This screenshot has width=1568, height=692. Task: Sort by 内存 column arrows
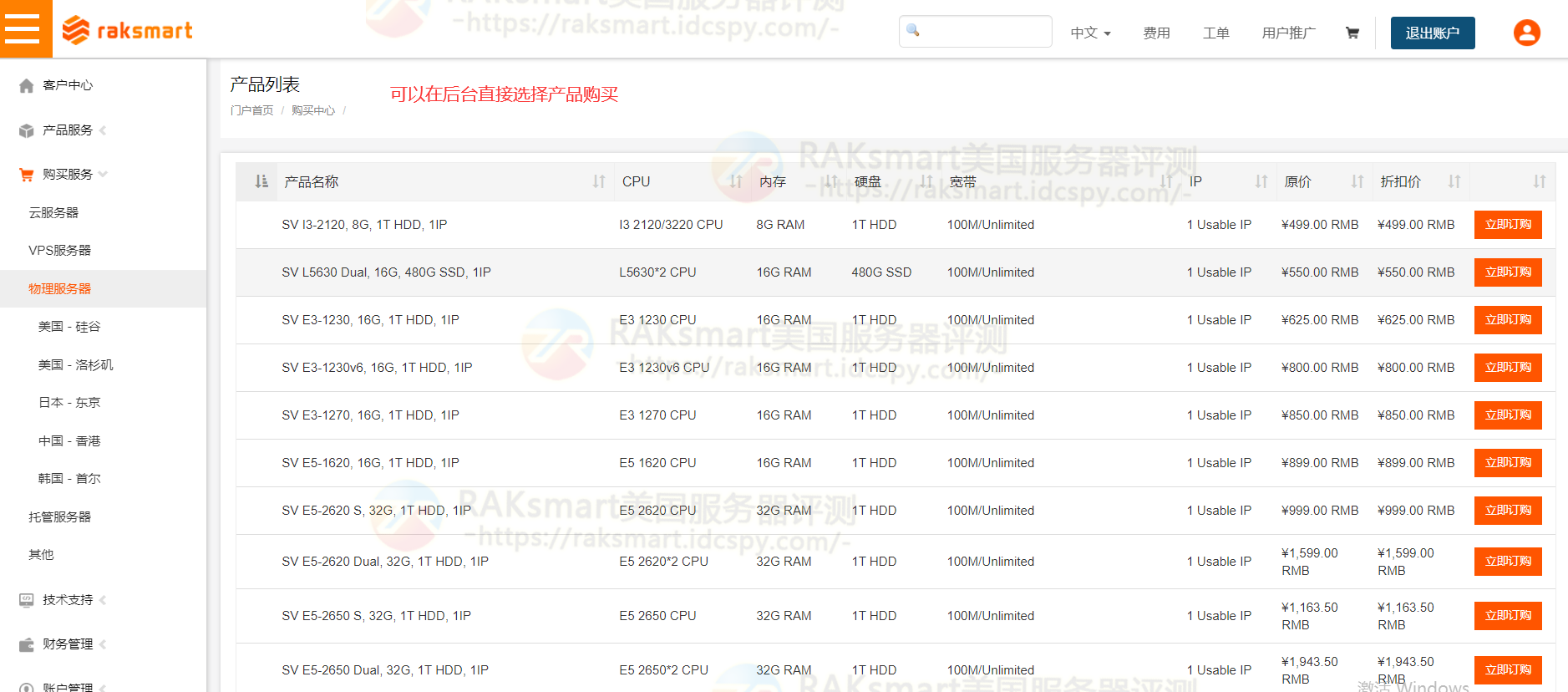831,181
